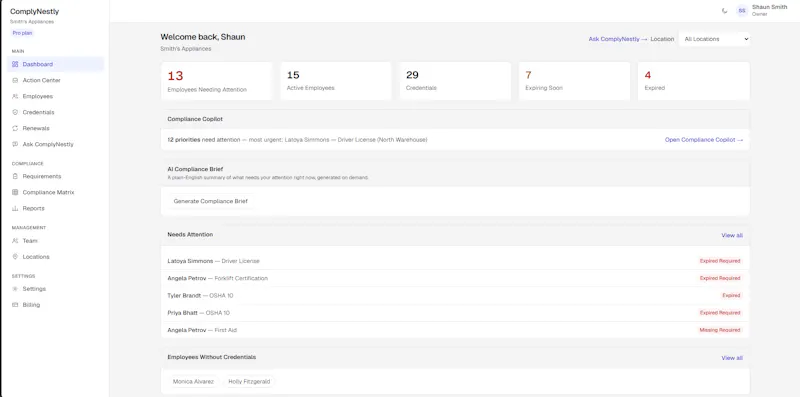Select Priya Bhatt OSHA 10 row
Screen dimensions: 800x397
[455, 313]
